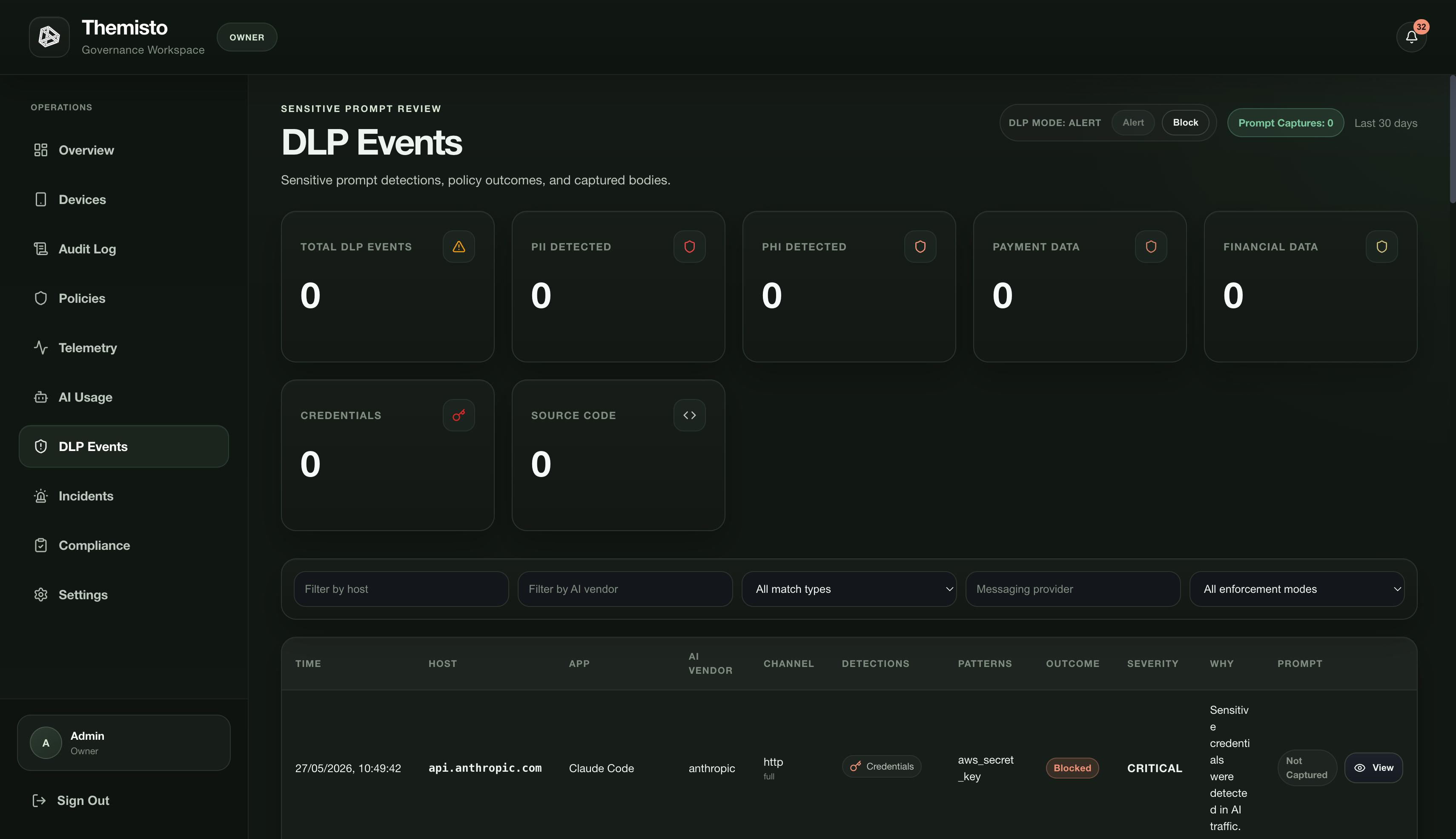Click the Overview grid icon
Viewport: 1456px width, 839px height.
coord(40,150)
